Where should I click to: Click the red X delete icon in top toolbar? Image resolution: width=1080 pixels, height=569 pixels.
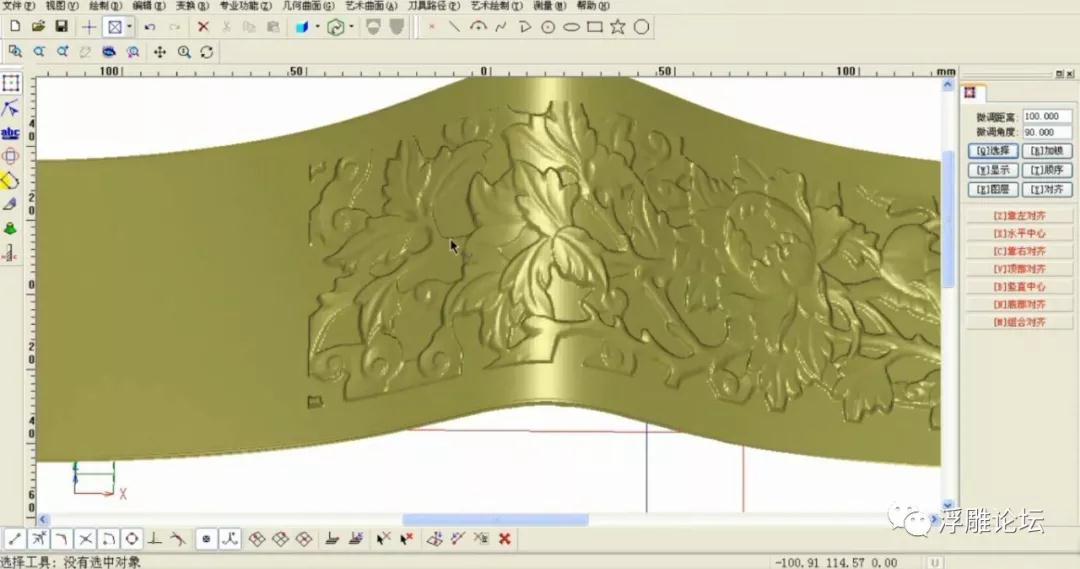point(203,27)
